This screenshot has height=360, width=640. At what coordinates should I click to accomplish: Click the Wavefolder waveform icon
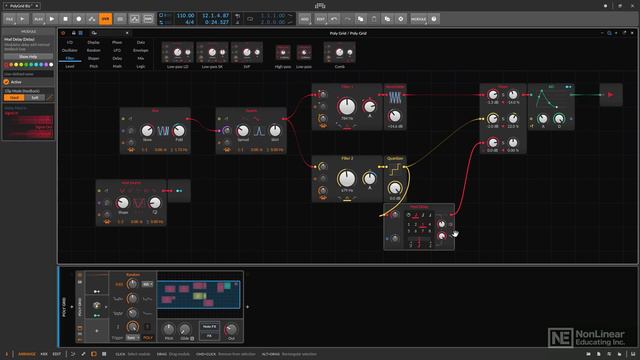pyautogui.click(x=395, y=98)
